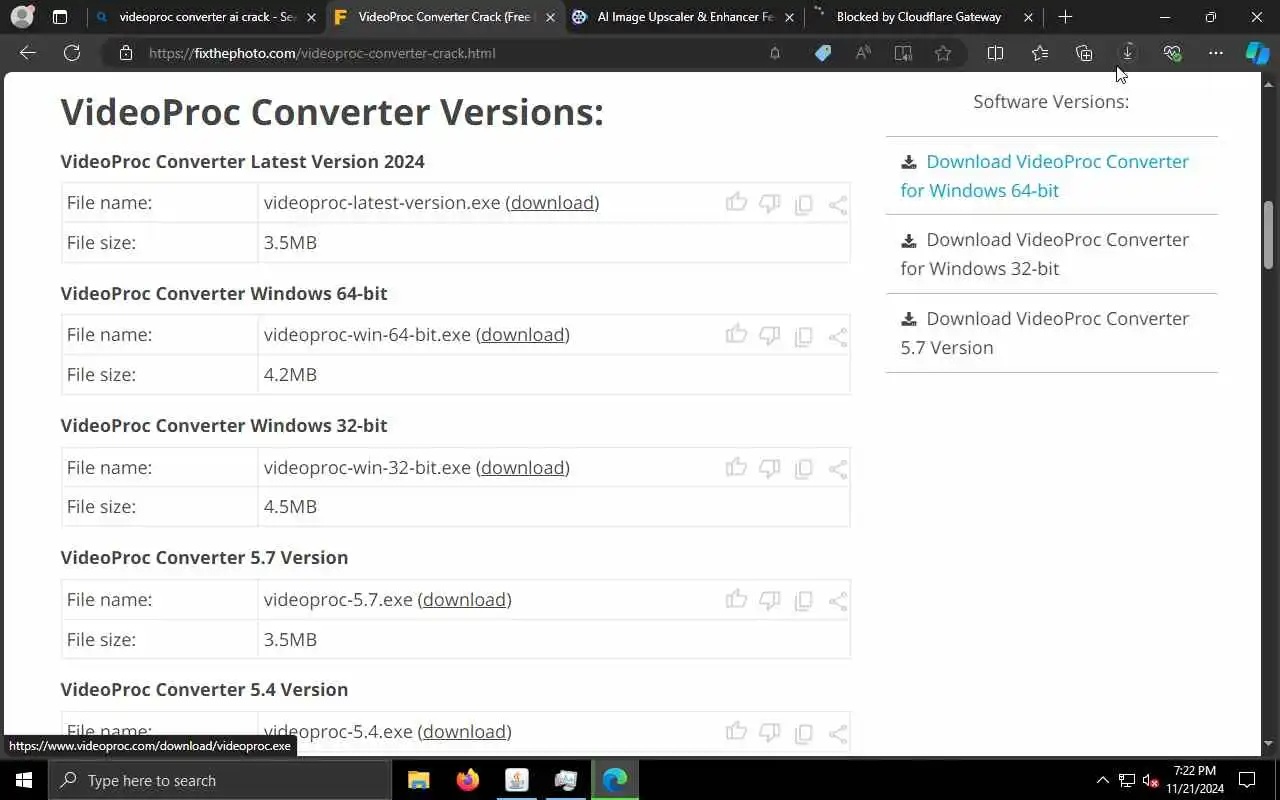Click download link for videoproc-5.4.exe
The width and height of the screenshot is (1280, 800).
464,731
